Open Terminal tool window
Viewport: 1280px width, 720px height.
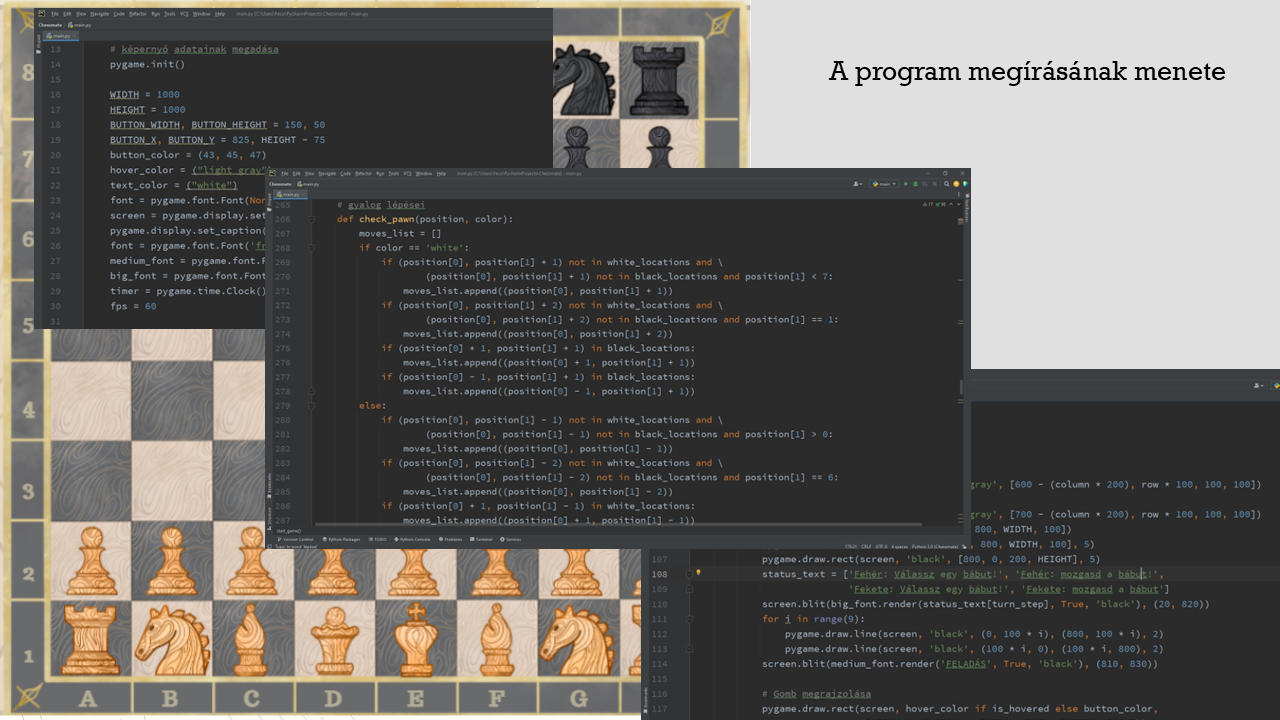481,539
